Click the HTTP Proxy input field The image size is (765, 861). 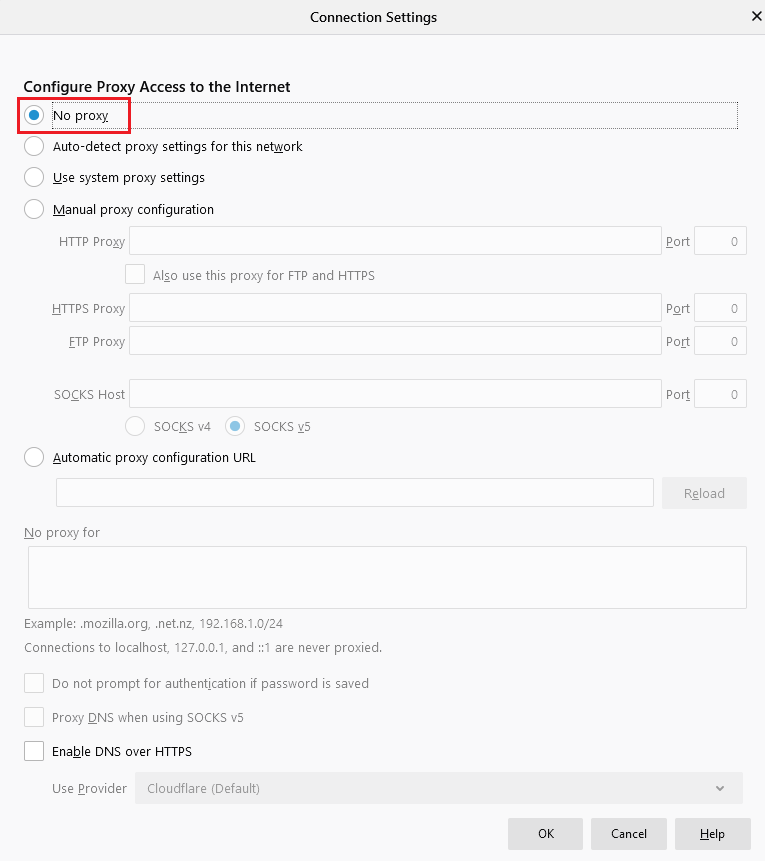coord(395,241)
